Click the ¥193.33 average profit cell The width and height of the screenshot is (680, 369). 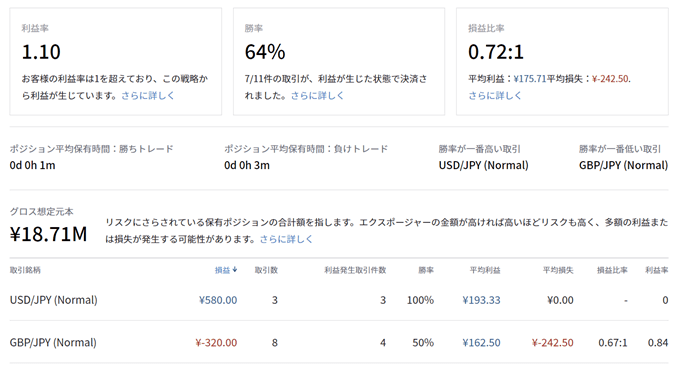point(481,300)
